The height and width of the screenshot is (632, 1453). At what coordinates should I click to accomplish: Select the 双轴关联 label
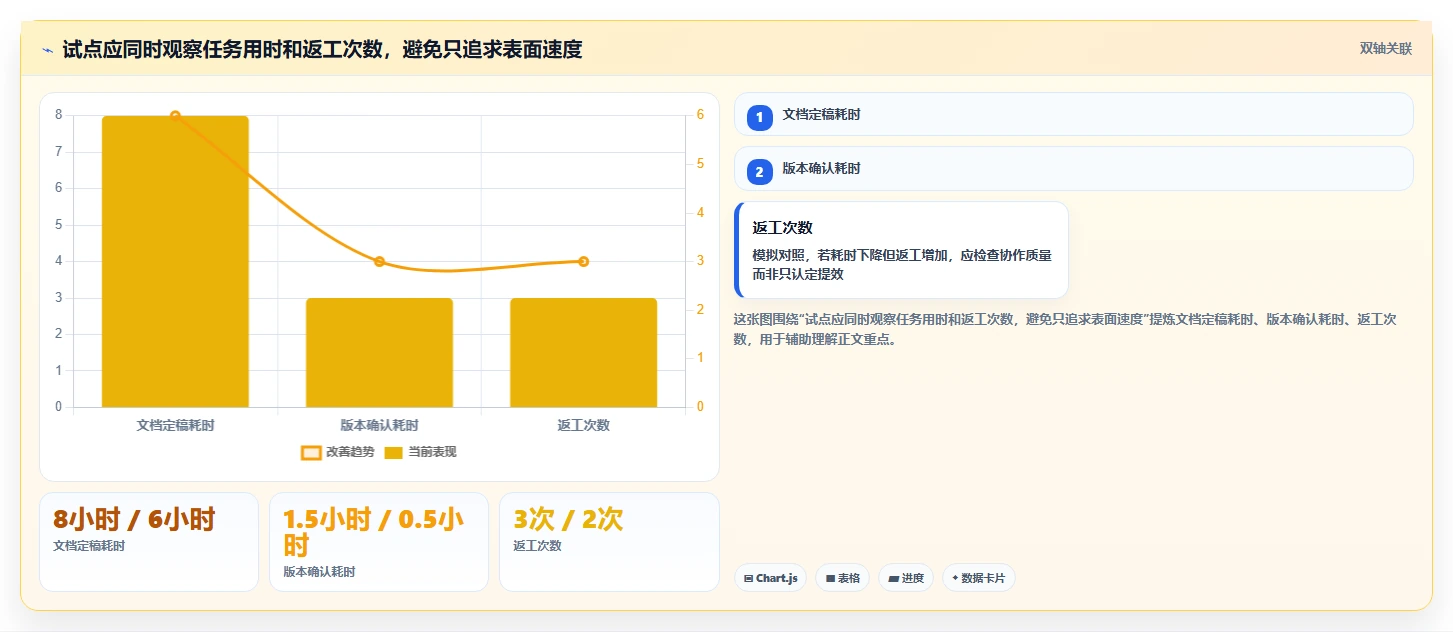(1385, 49)
